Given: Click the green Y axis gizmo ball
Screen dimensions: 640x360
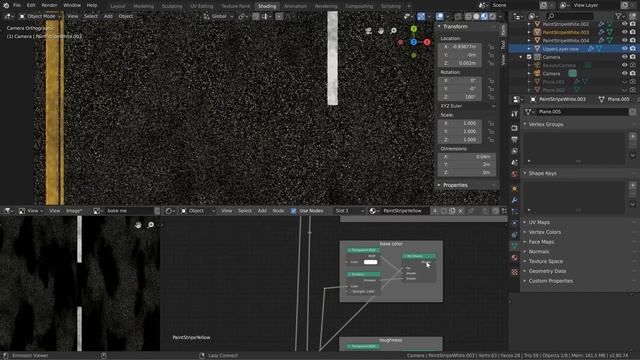Looking at the screenshot, I should point(414,29).
